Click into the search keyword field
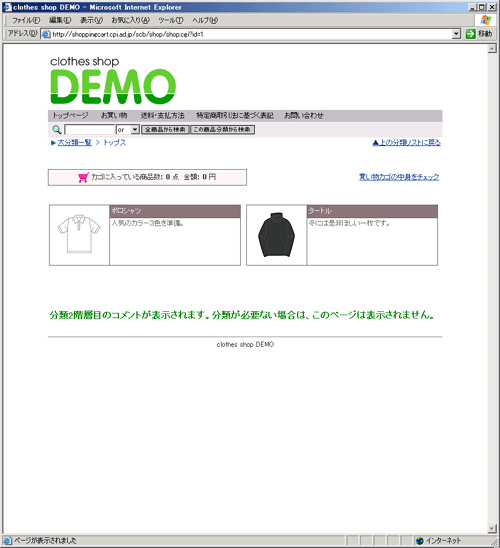The width and height of the screenshot is (500, 548). [90, 130]
